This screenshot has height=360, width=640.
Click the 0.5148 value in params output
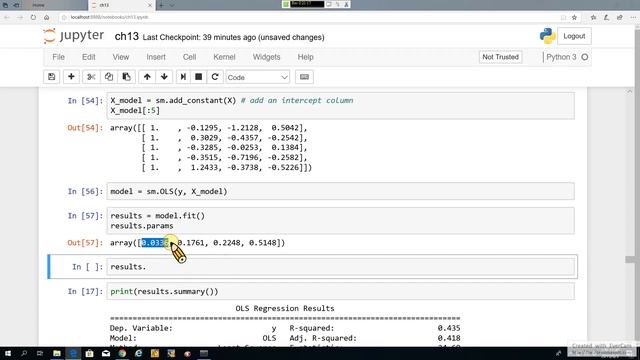262,243
